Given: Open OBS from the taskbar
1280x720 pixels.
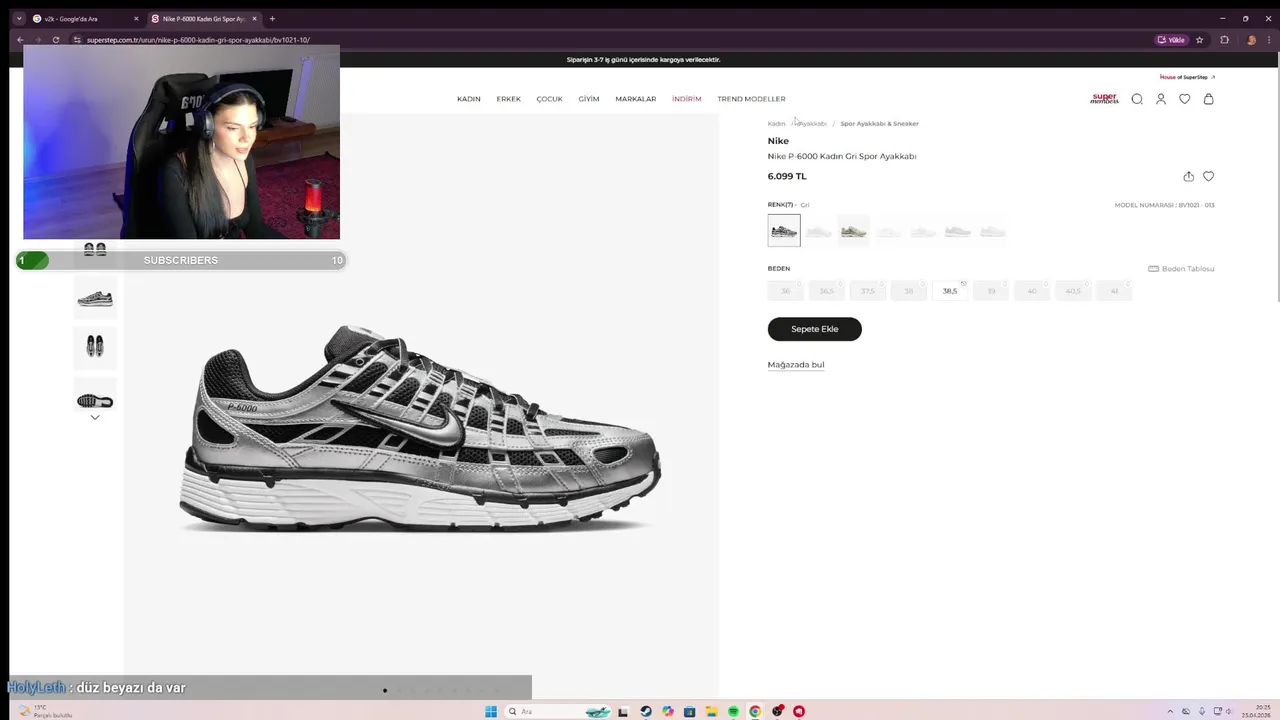Looking at the screenshot, I should 777,712.
